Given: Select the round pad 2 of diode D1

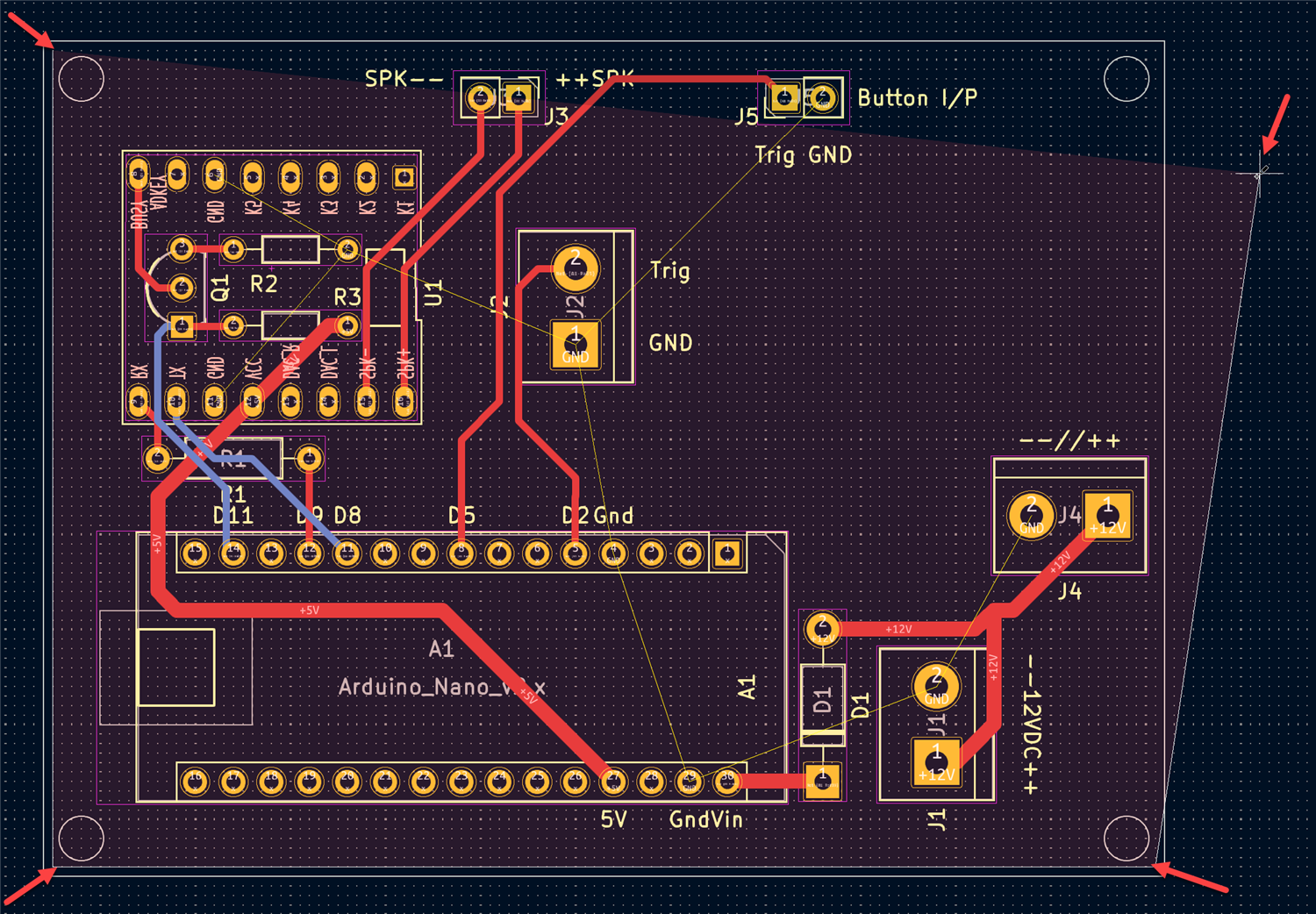Looking at the screenshot, I should click(822, 629).
